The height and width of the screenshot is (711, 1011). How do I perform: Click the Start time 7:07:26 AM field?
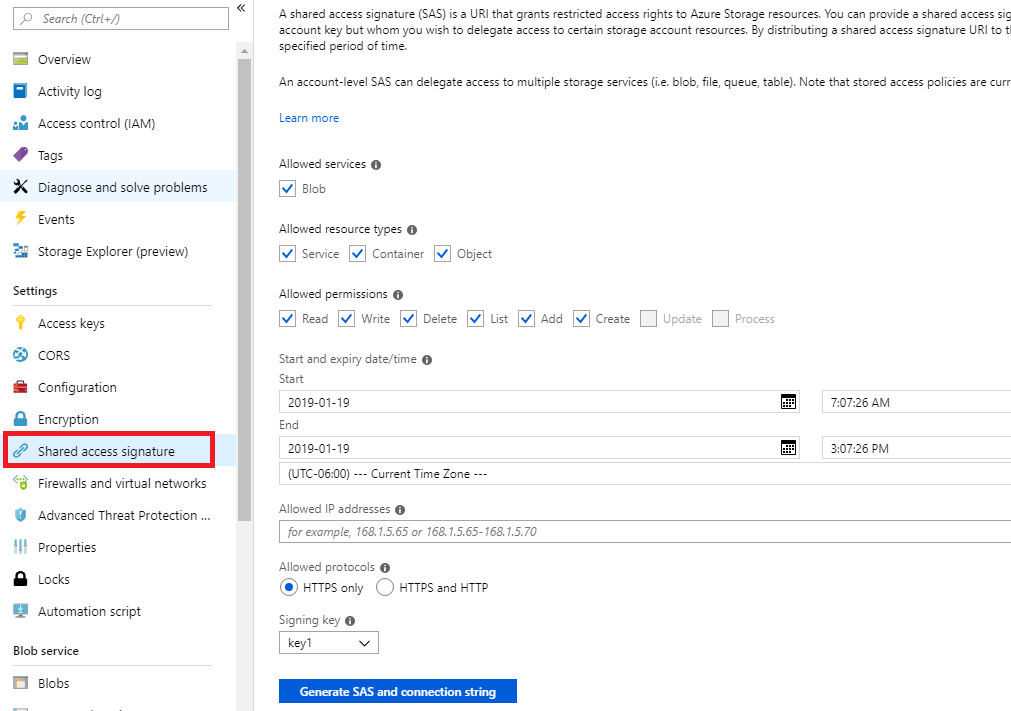click(x=916, y=402)
